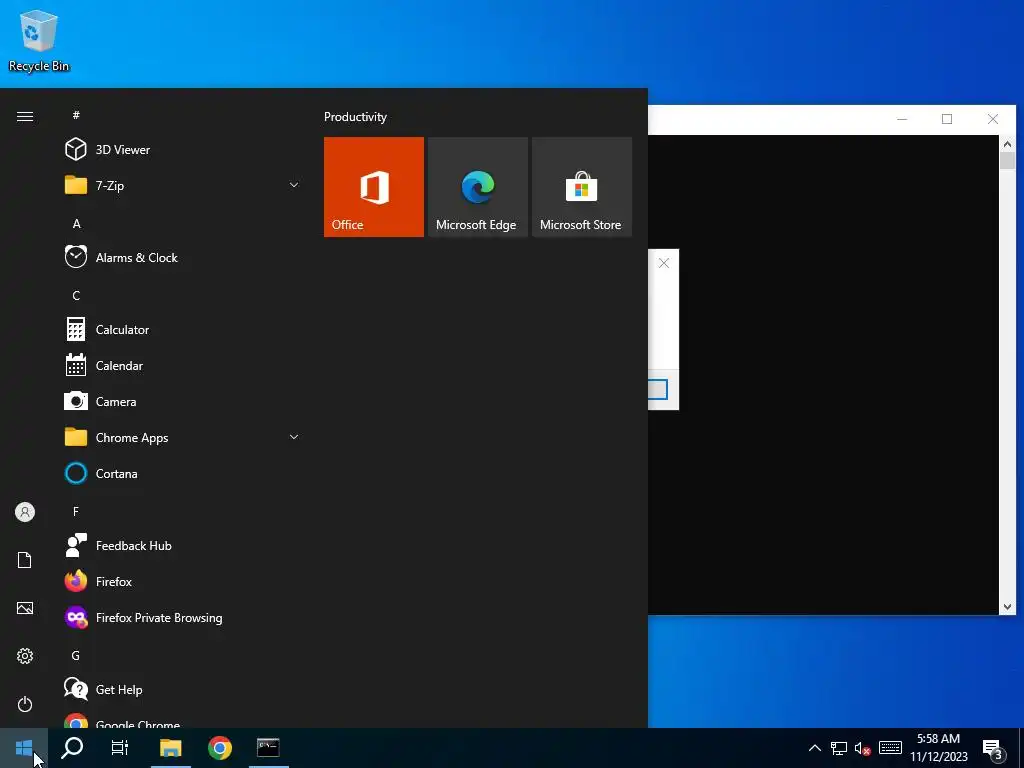Close the dialog behind the Start menu
The image size is (1024, 768).
coord(664,263)
